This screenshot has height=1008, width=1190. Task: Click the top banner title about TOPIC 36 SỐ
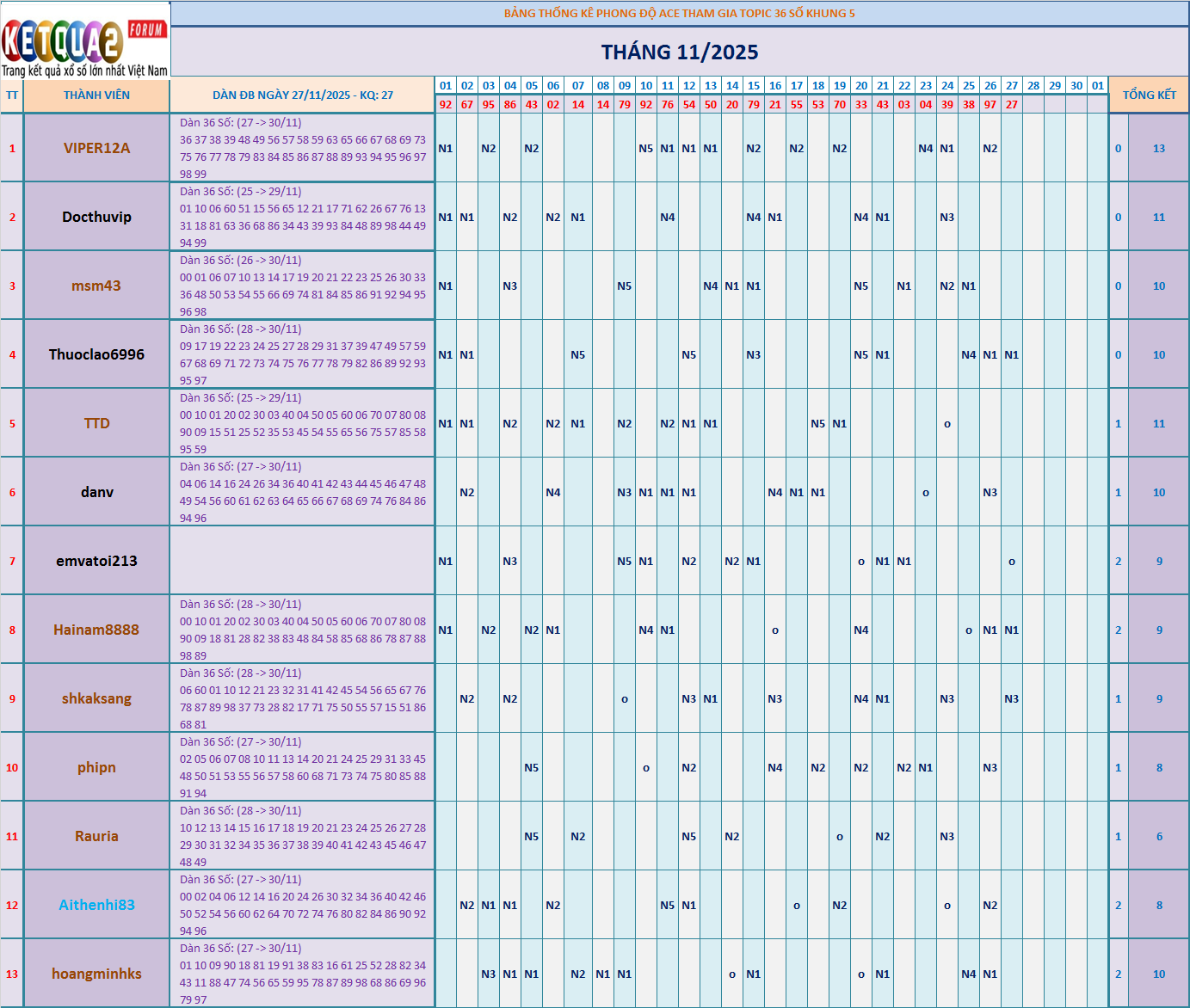pos(680,13)
